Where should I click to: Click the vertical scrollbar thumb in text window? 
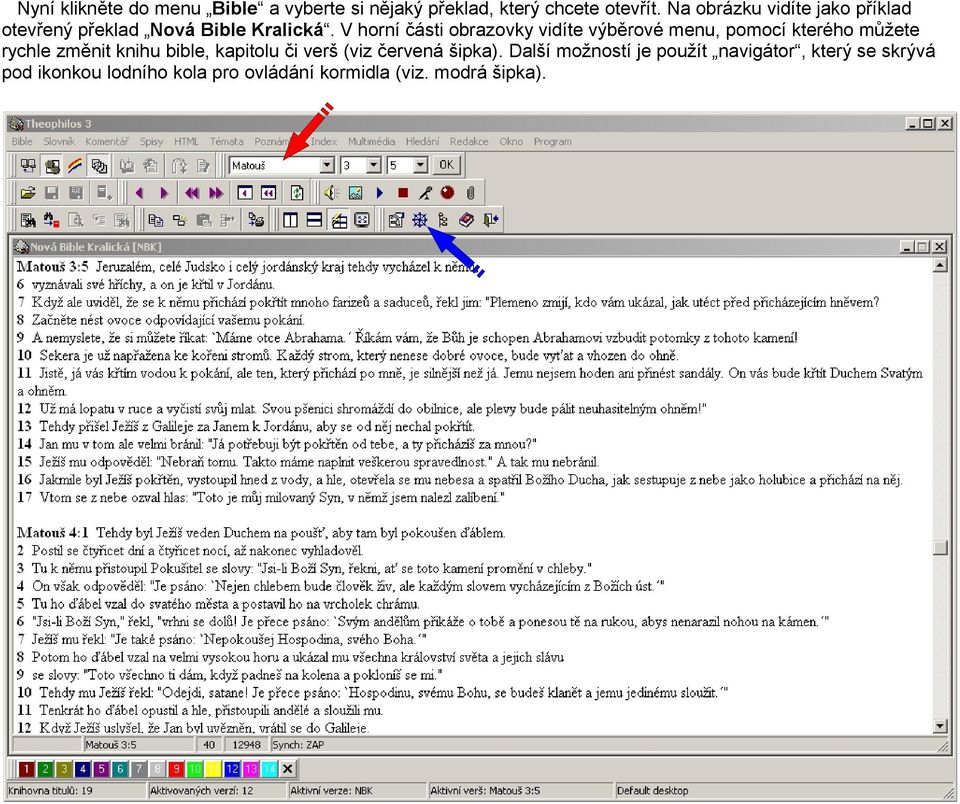click(x=940, y=547)
